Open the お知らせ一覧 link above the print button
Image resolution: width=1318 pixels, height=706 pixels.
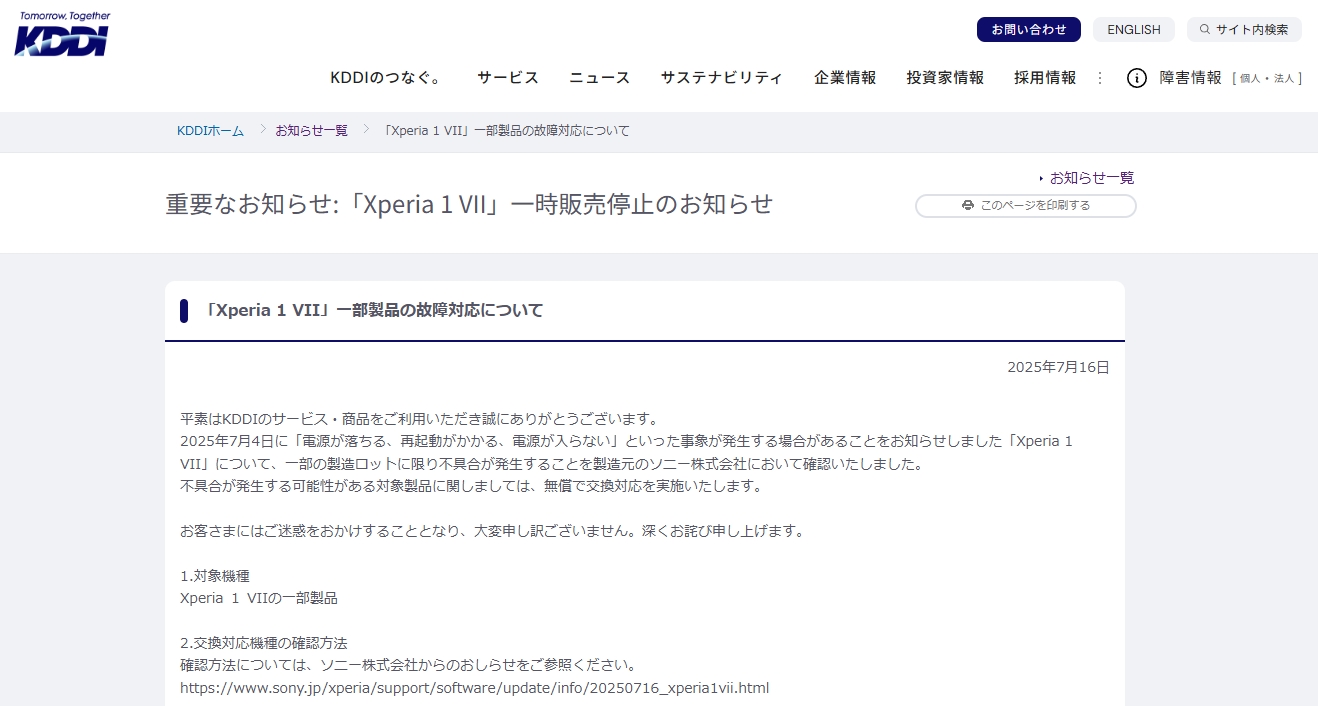(1092, 178)
